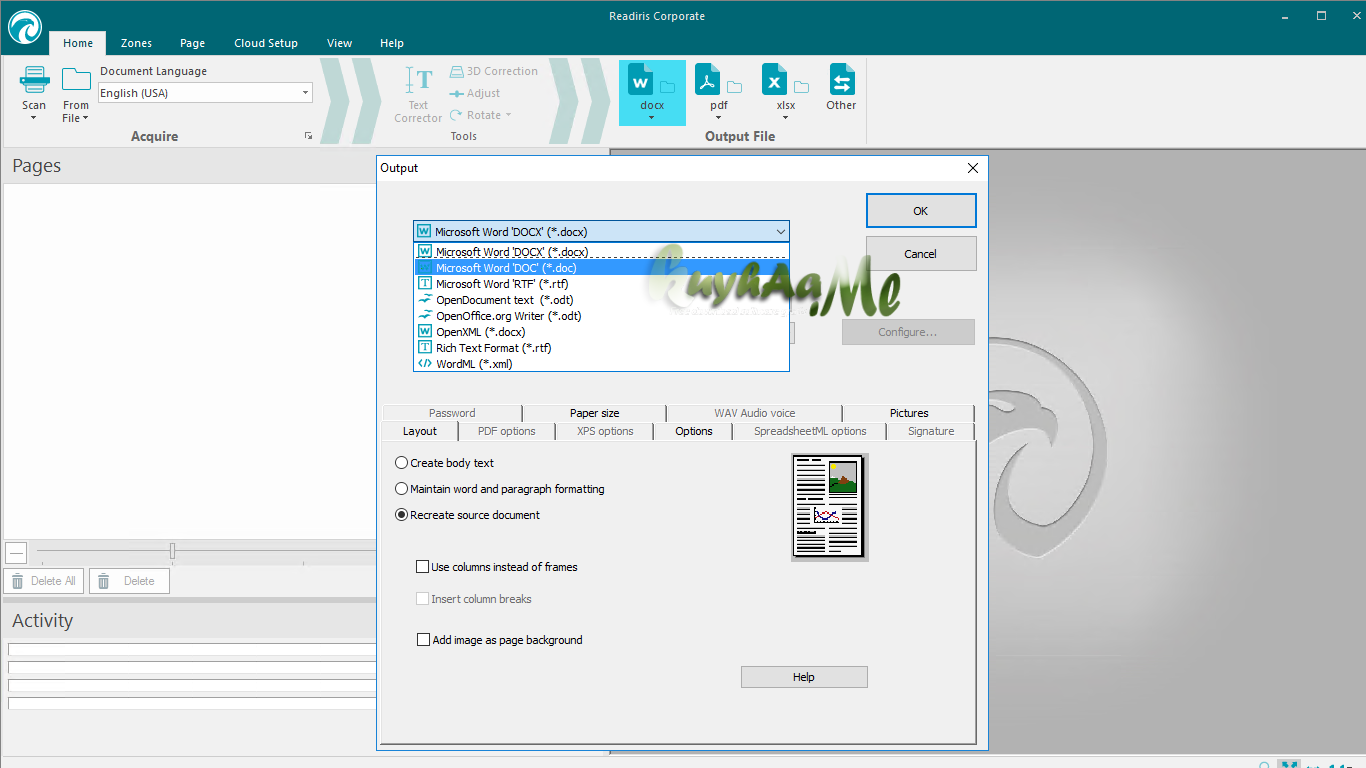
Task: Click the Delete page button
Action: (x=129, y=581)
